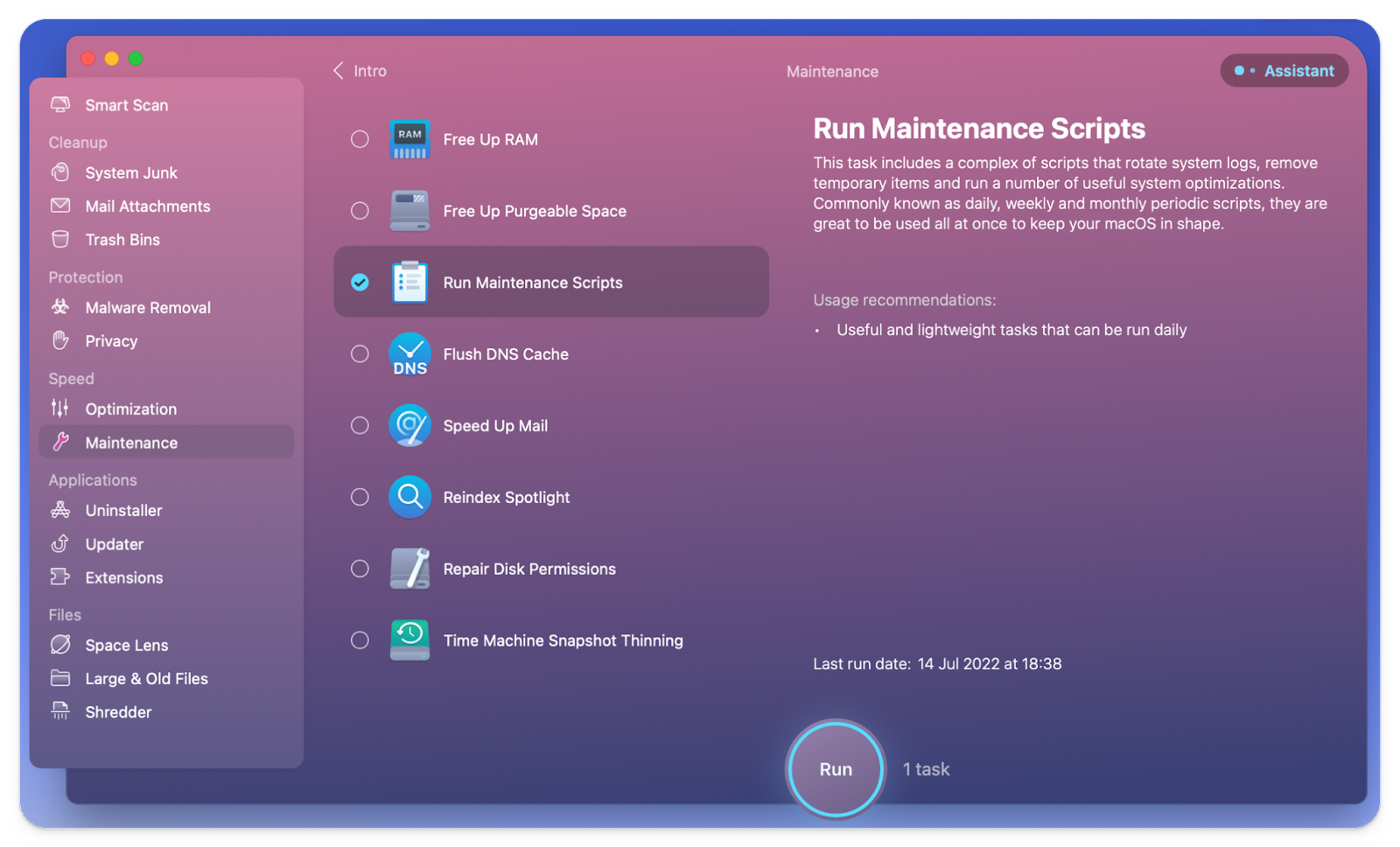Select Maintenance in the sidebar

[x=132, y=443]
